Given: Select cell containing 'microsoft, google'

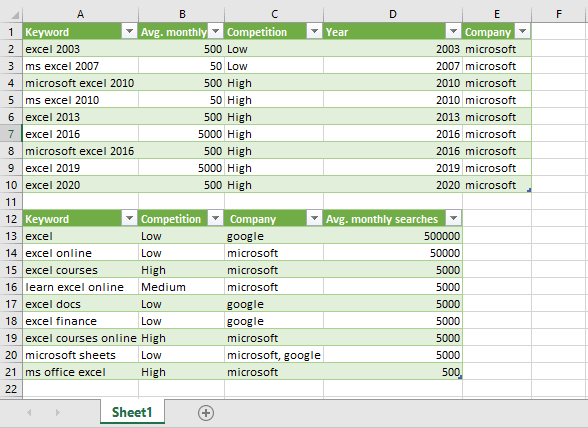Looking at the screenshot, I should click(x=274, y=355).
